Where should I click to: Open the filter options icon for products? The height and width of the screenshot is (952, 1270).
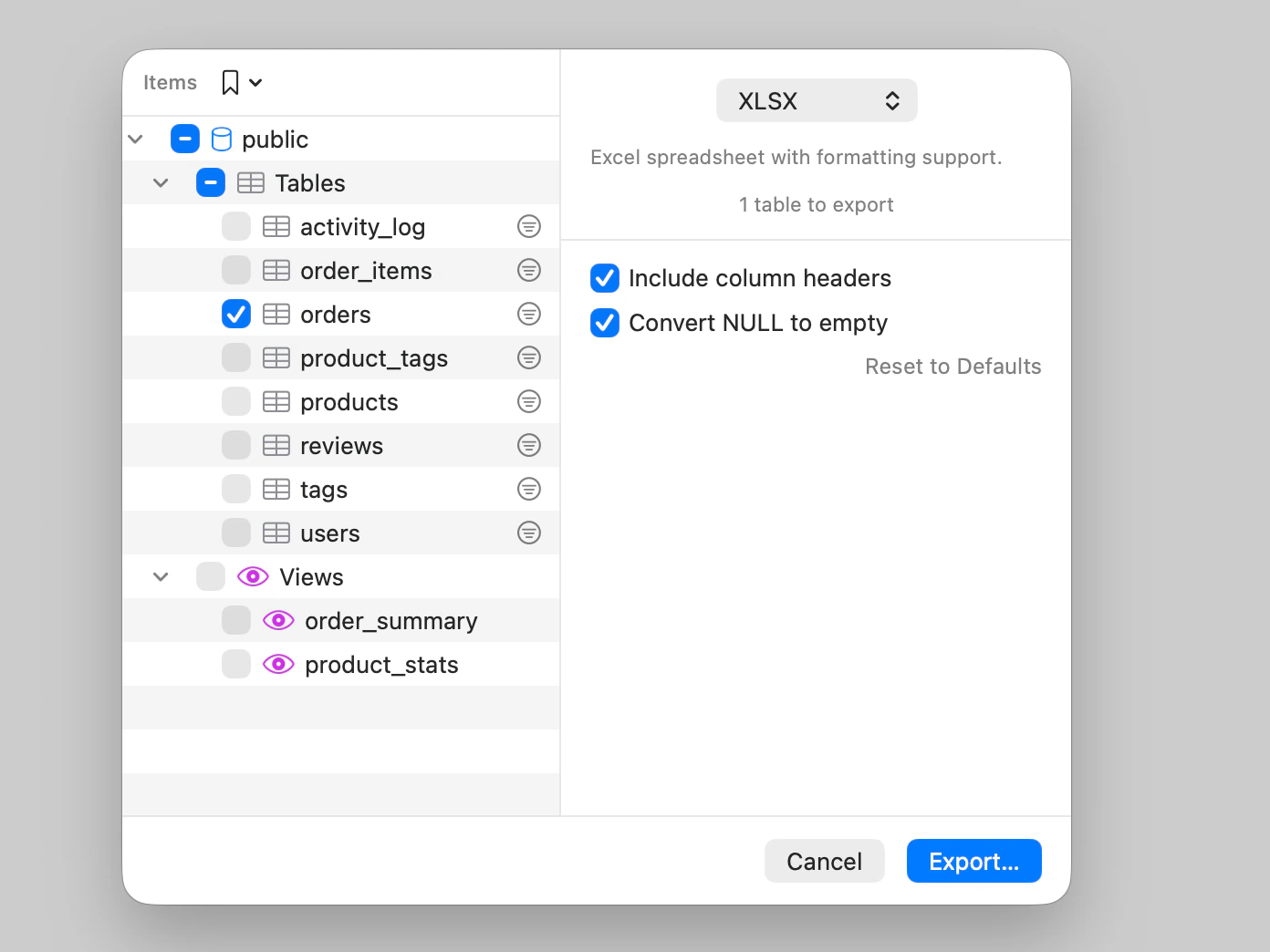529,401
